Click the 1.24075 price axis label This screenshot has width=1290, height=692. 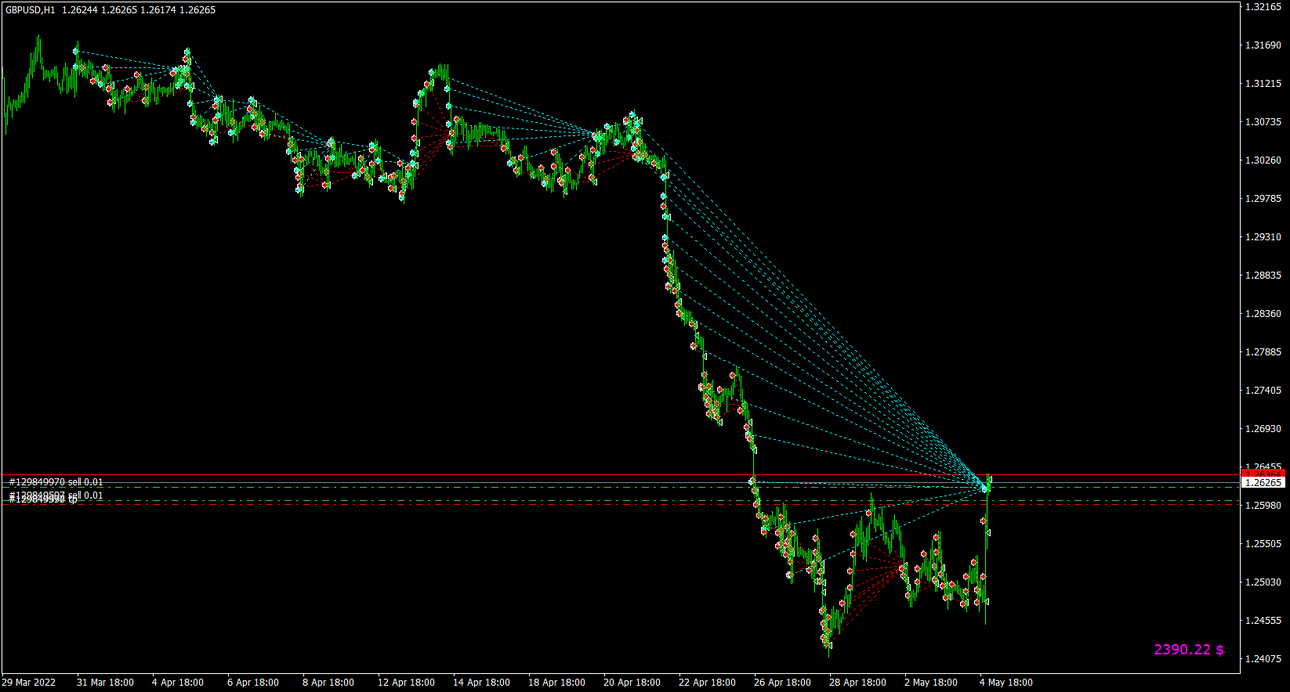click(x=1263, y=658)
